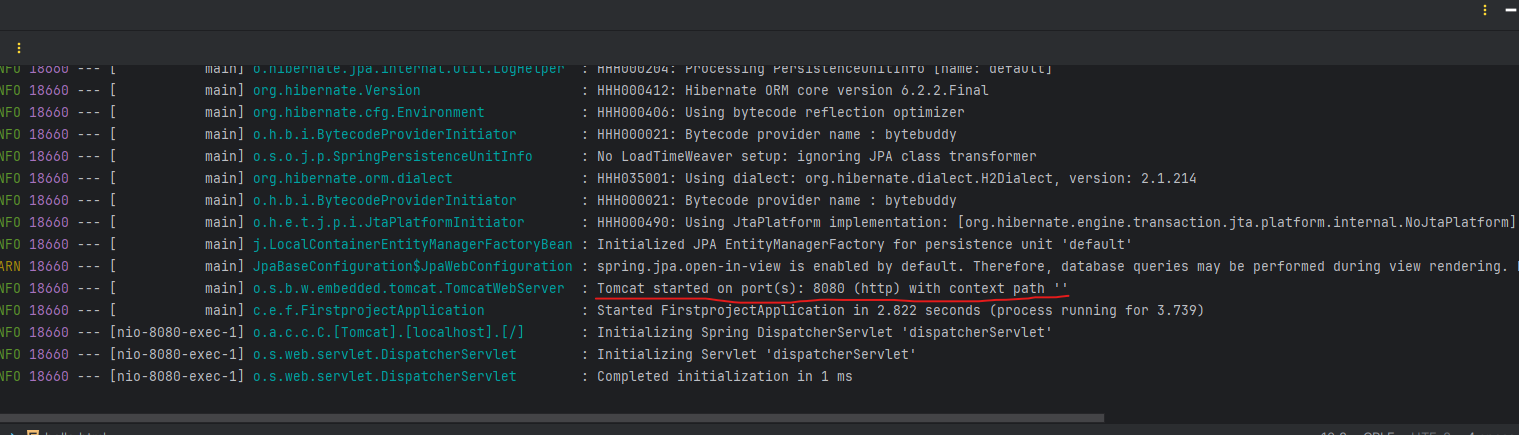Click the 'org.hibernate.cfg.Environment' logger name
1519x435 pixels.
pos(368,112)
